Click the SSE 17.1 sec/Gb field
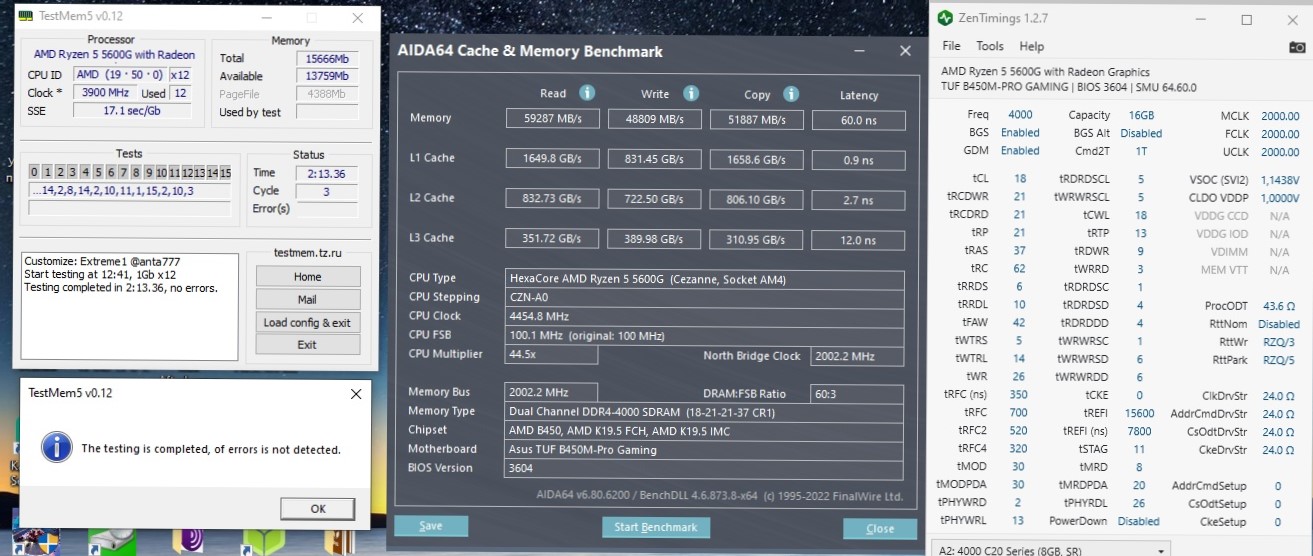 (132, 111)
